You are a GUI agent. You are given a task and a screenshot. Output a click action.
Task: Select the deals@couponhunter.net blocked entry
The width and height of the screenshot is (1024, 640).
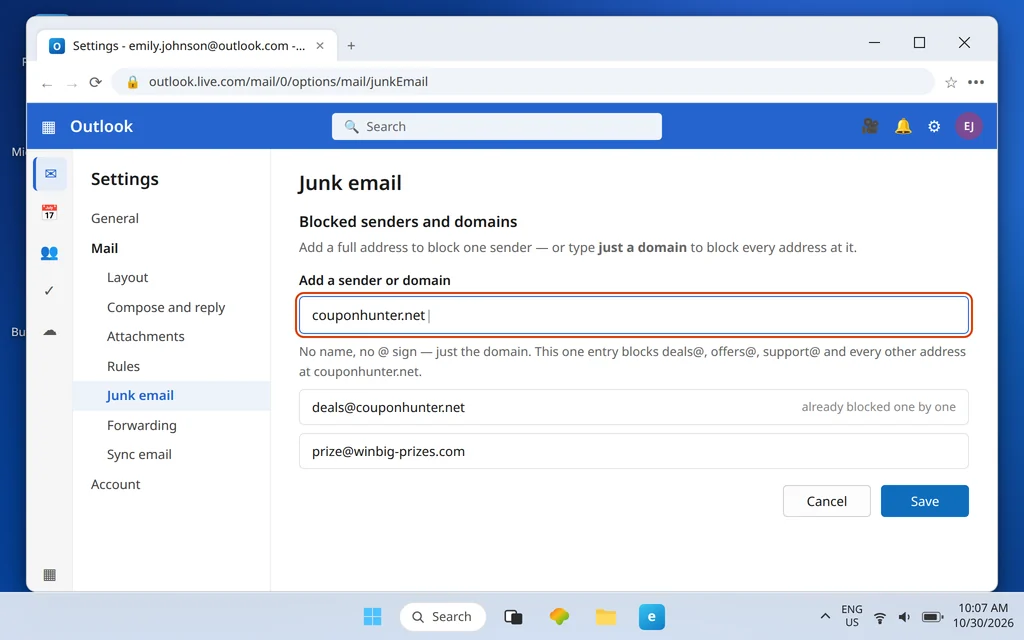click(633, 407)
